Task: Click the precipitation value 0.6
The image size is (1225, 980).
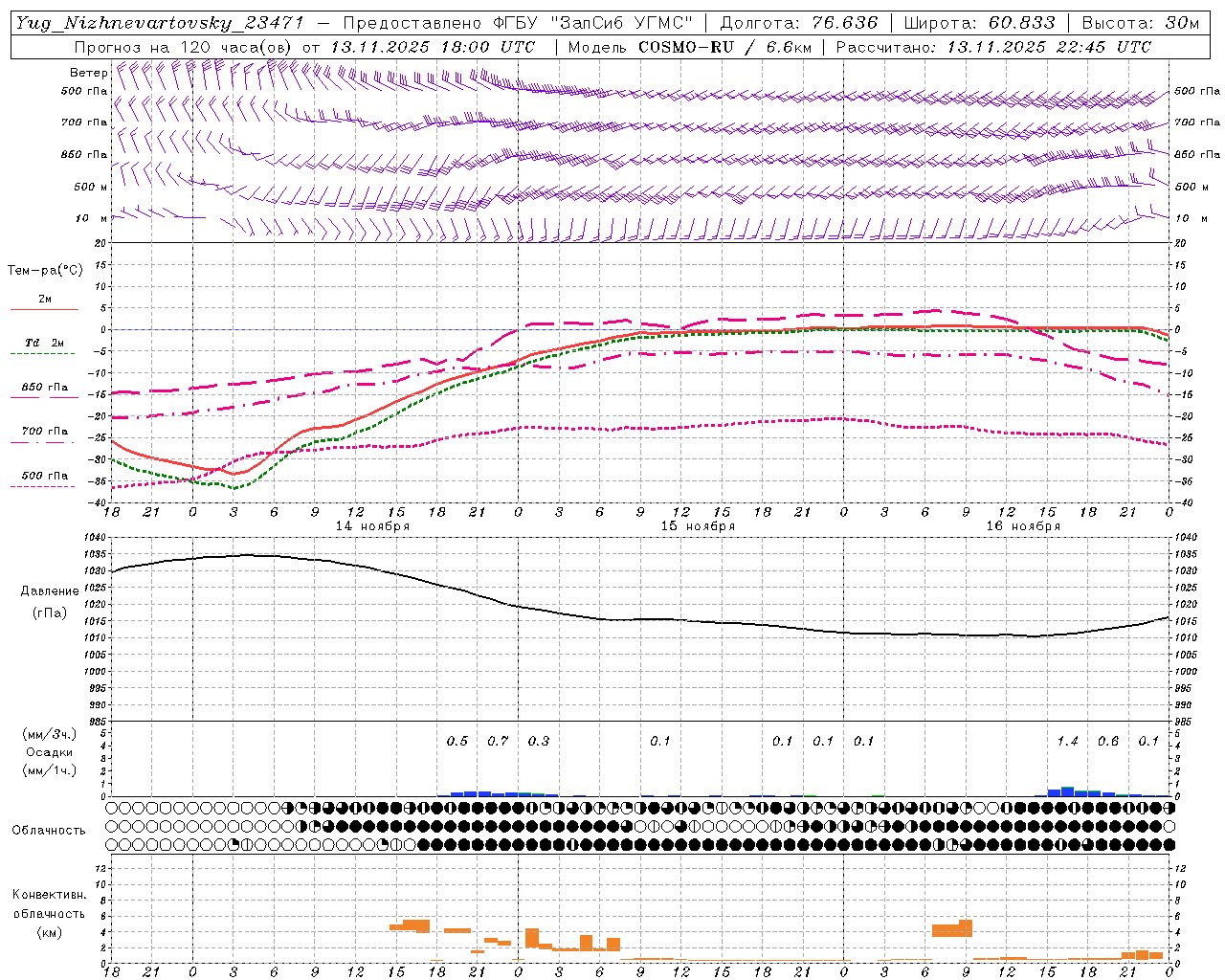Action: click(1108, 741)
